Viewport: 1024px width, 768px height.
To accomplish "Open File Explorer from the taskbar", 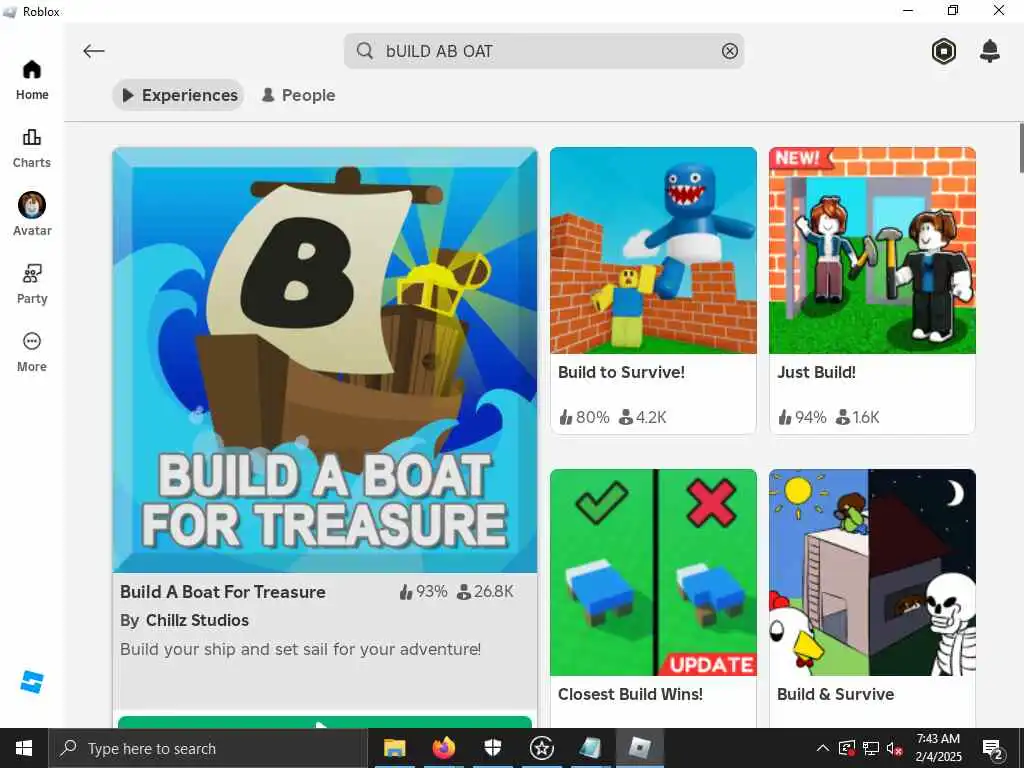I will 394,748.
